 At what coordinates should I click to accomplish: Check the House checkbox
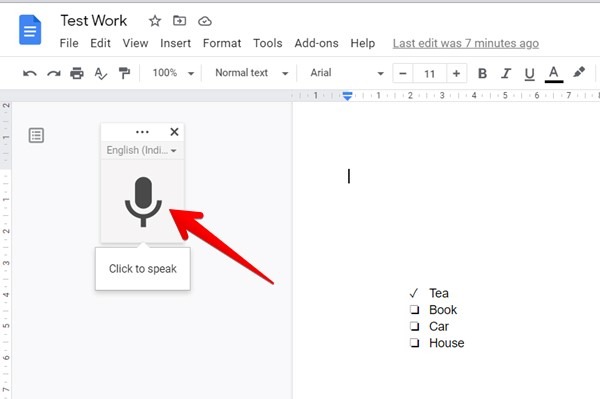(x=414, y=342)
